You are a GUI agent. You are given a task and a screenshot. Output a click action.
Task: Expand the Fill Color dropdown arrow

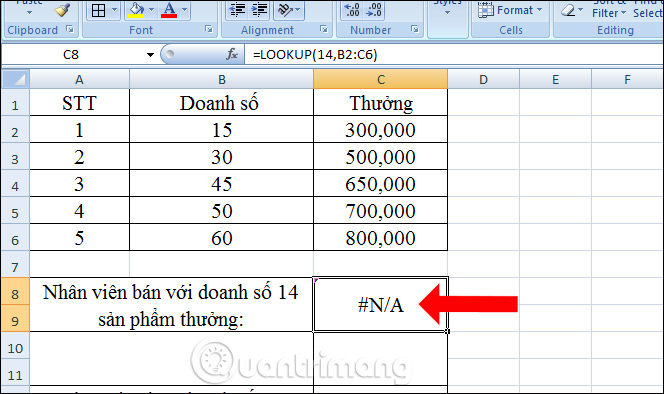point(151,10)
